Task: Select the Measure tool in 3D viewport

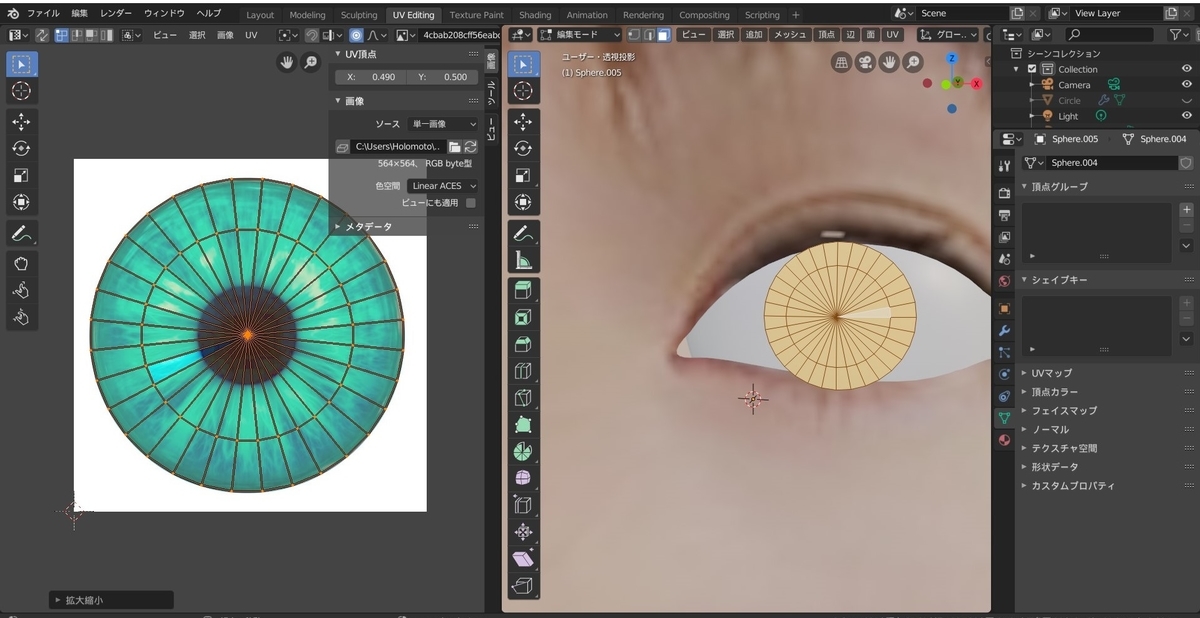Action: coord(523,261)
